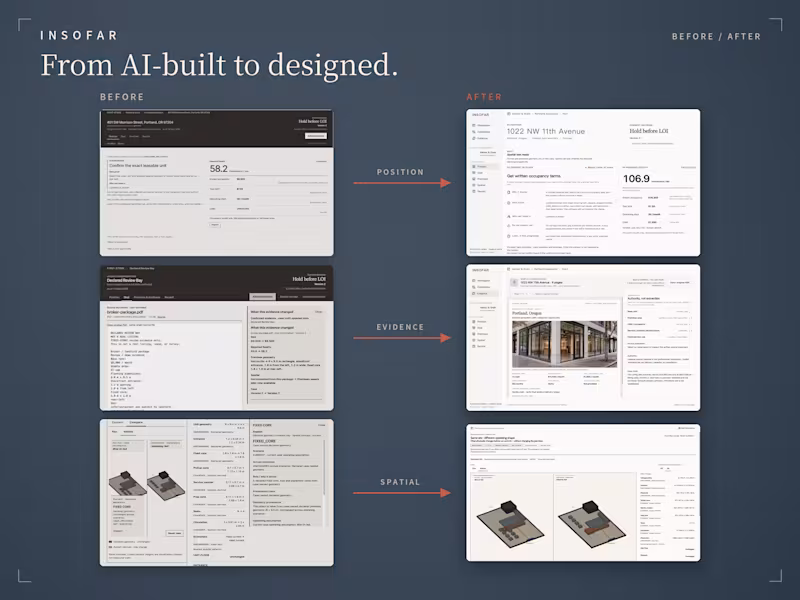This screenshot has height=600, width=800.
Task: Click the SPATIAL label above the arrow
Action: tap(401, 482)
